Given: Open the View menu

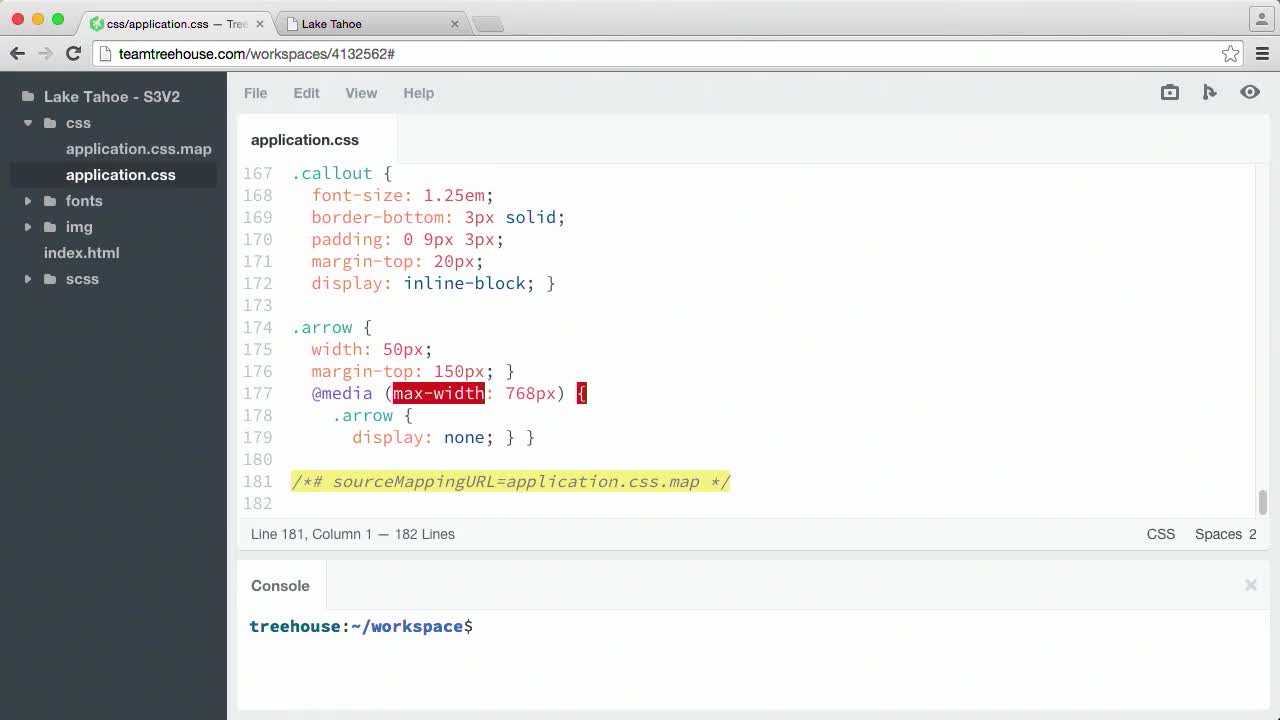Looking at the screenshot, I should [361, 93].
